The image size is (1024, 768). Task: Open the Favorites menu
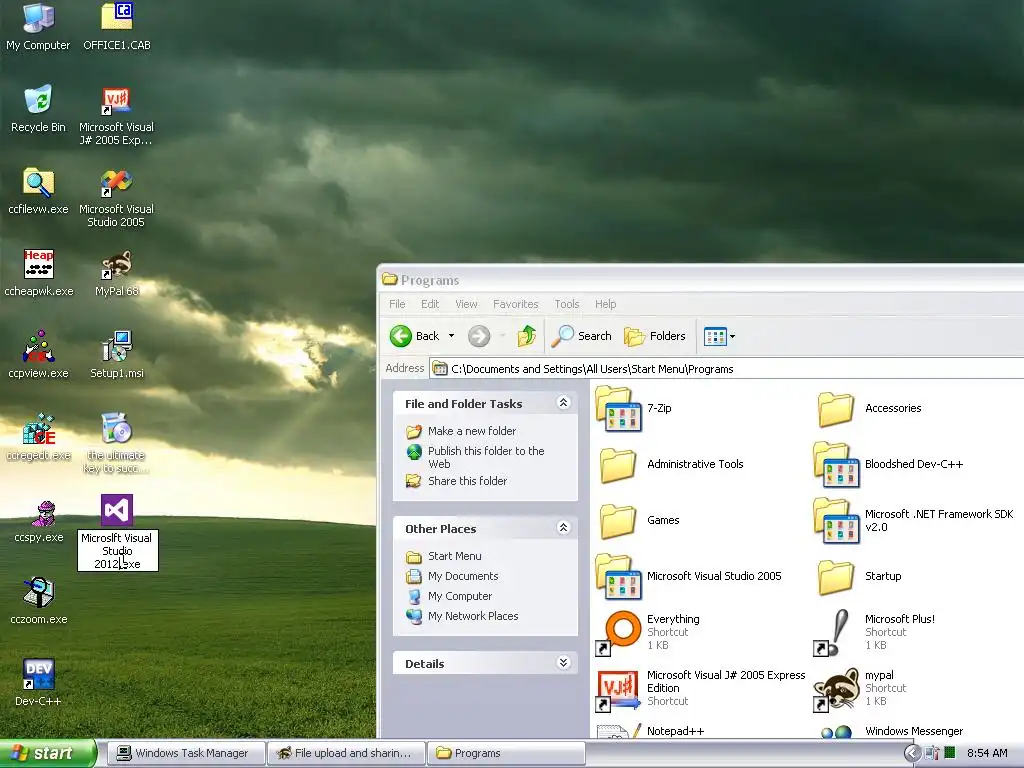515,304
